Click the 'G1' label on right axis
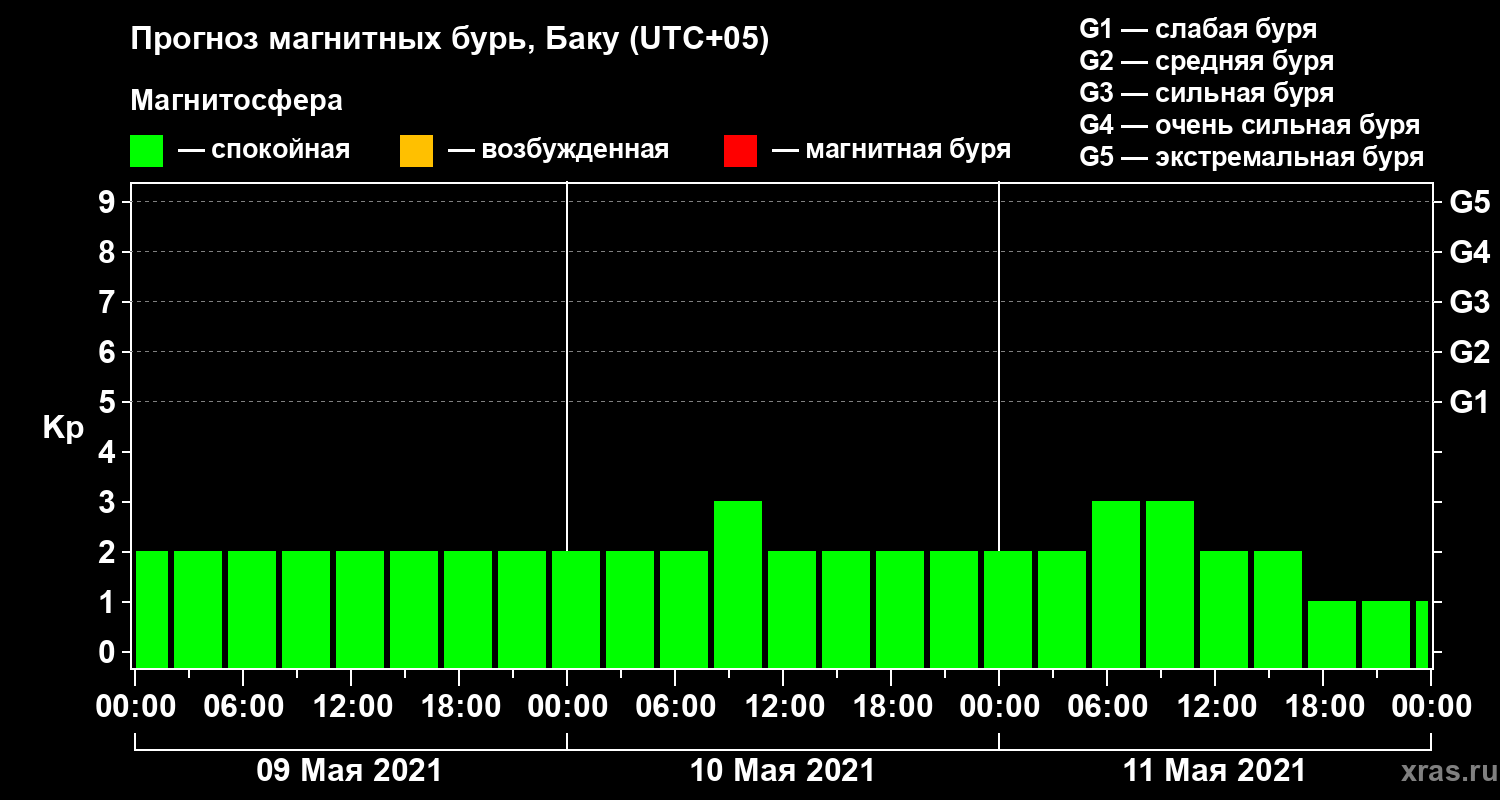The height and width of the screenshot is (800, 1500). pyautogui.click(x=1469, y=402)
